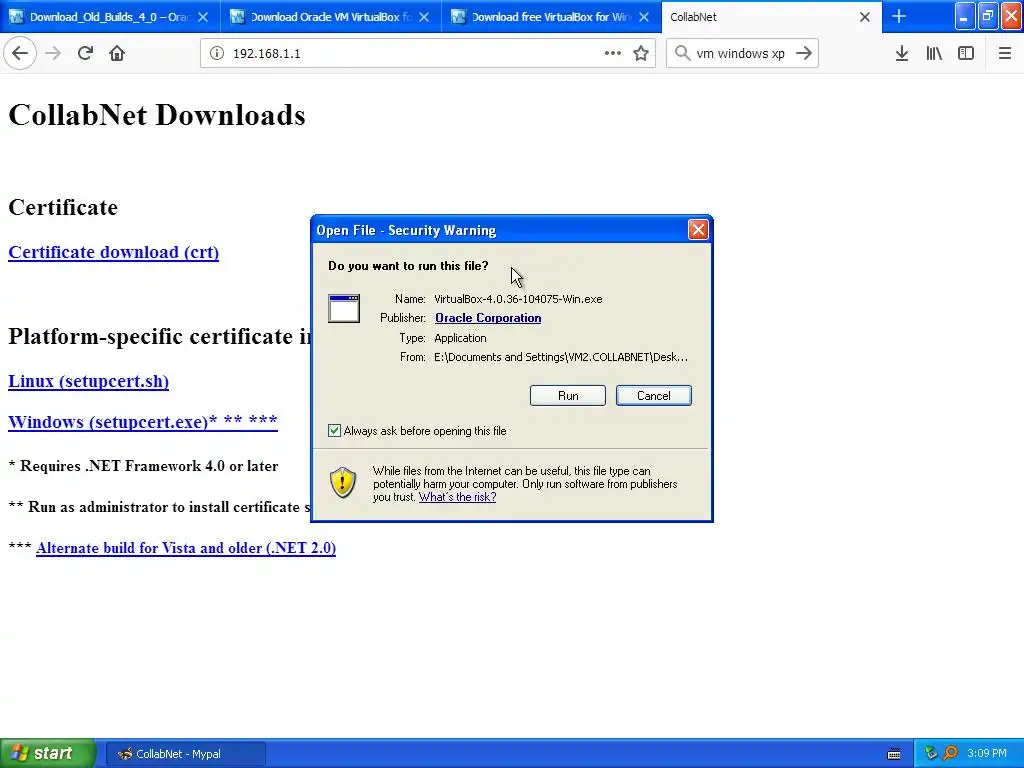Image resolution: width=1024 pixels, height=768 pixels.
Task: Click the network tray icon
Action: tap(931, 753)
